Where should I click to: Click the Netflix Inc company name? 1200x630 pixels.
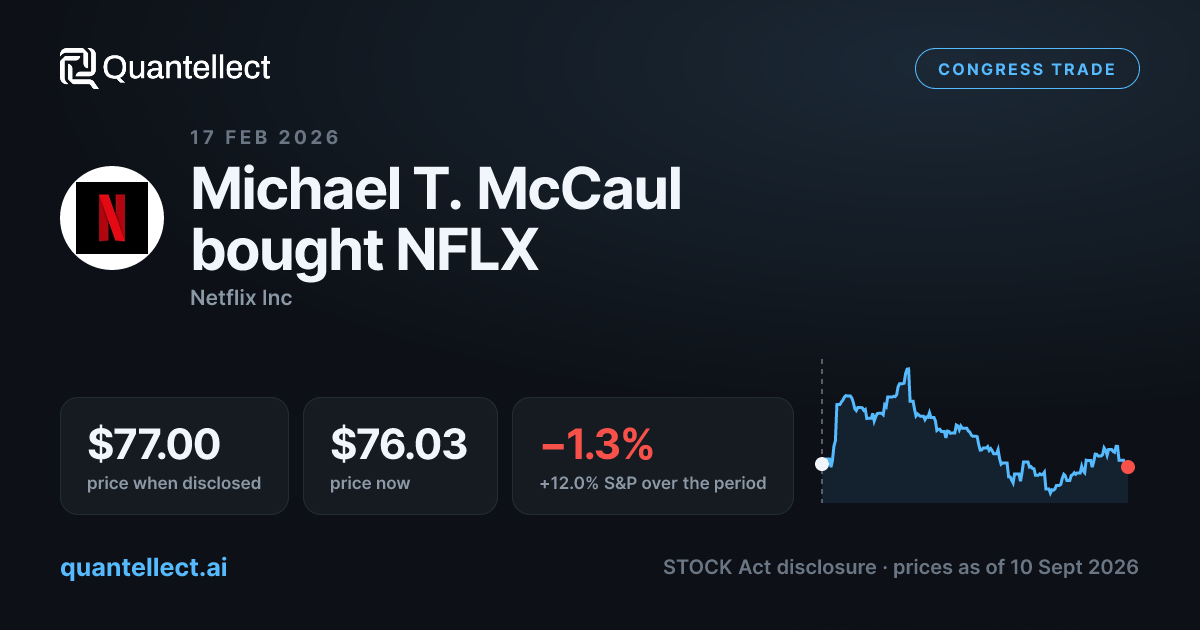point(241,298)
